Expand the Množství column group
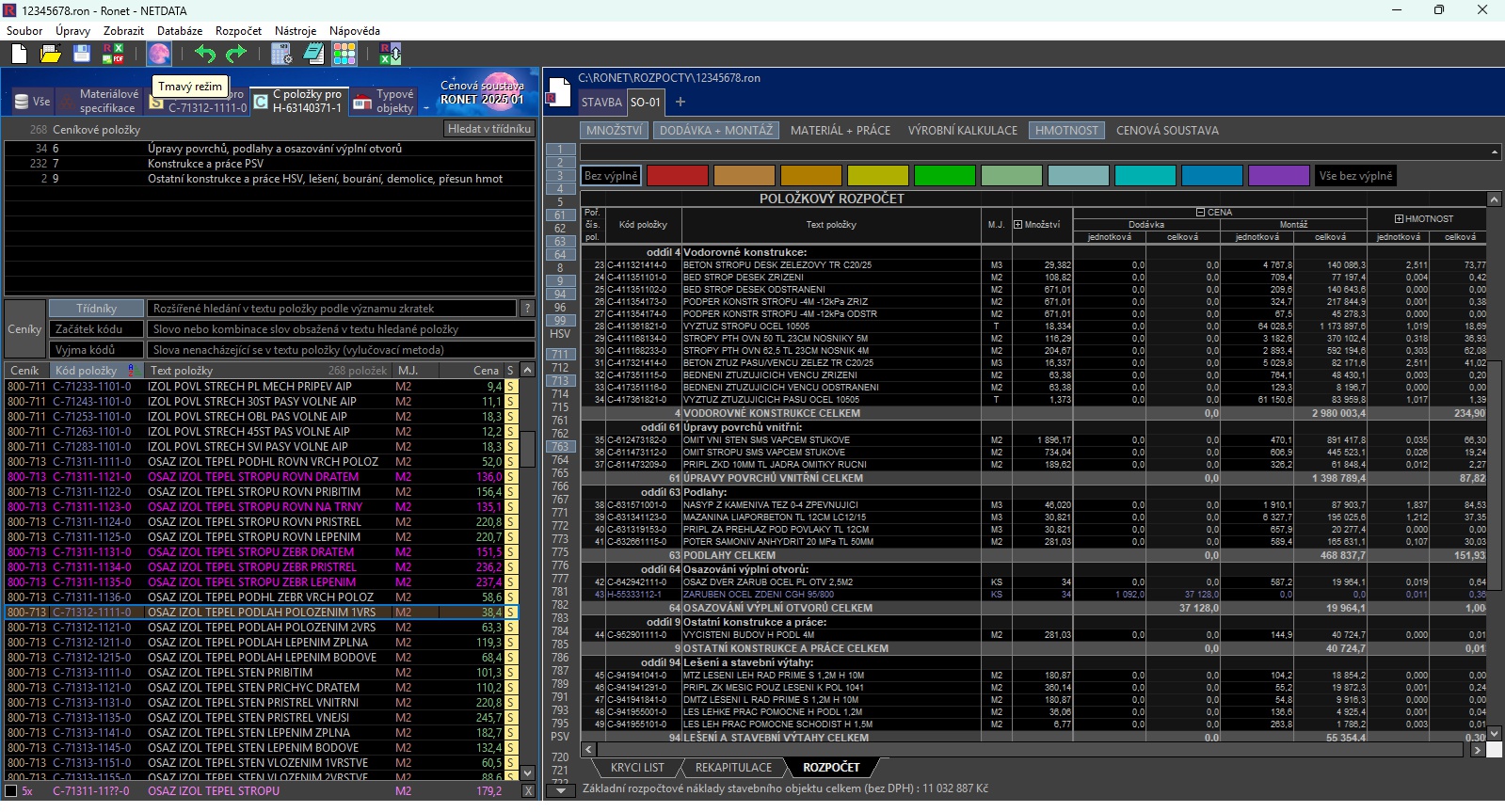The image size is (1505, 812). (1018, 224)
